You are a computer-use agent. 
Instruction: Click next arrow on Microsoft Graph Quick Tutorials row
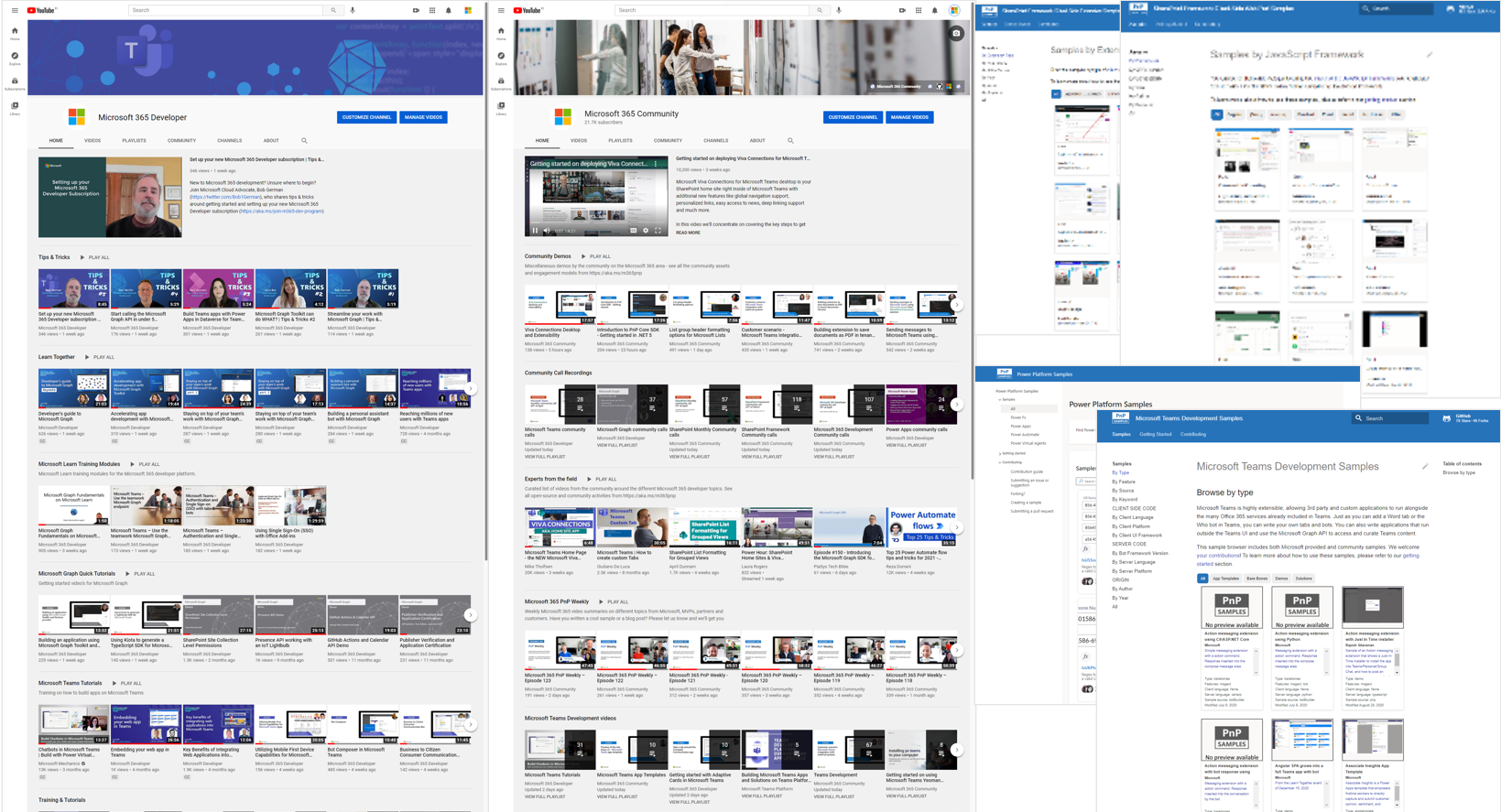(471, 615)
